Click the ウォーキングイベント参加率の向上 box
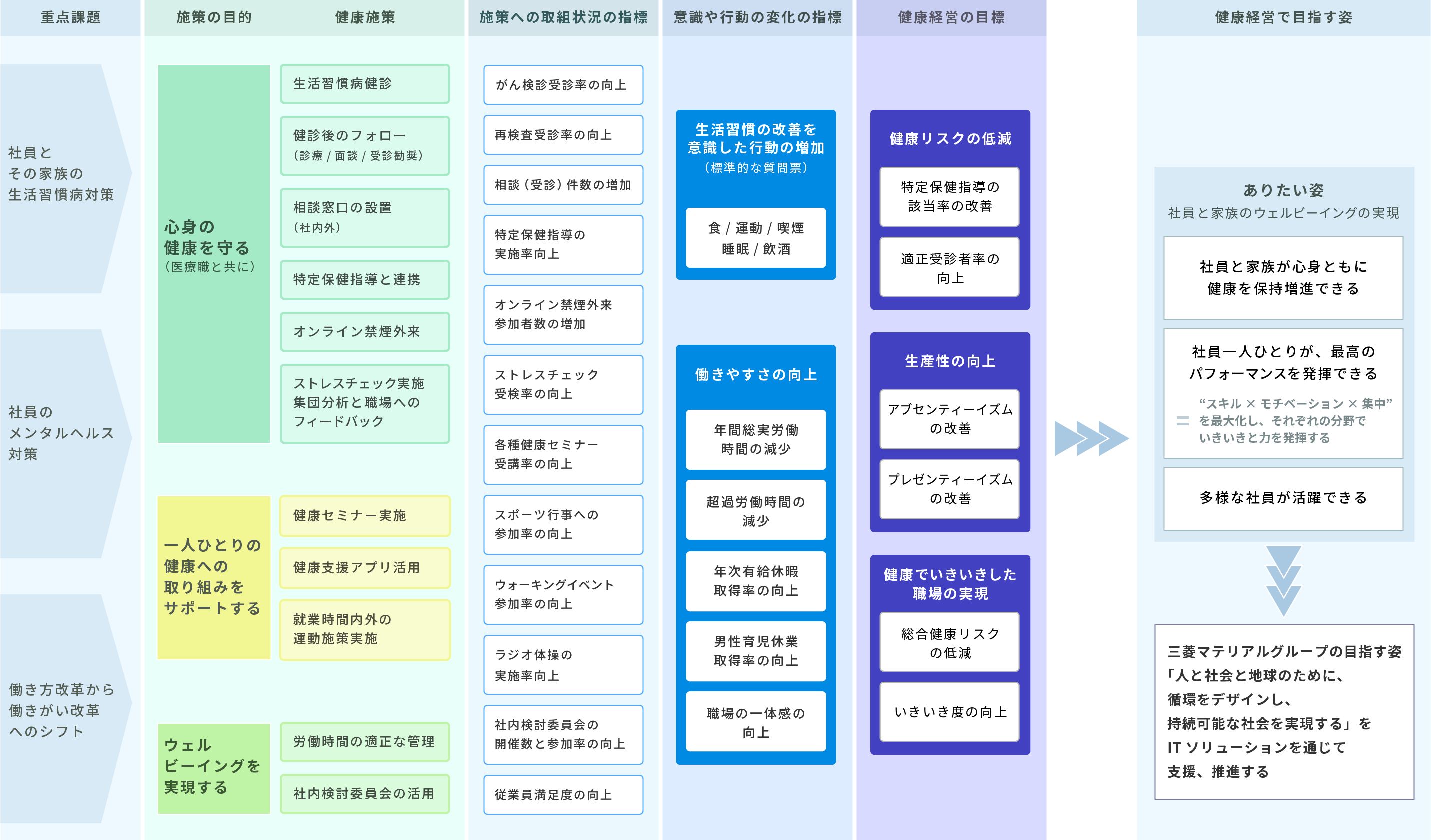Image resolution: width=1431 pixels, height=840 pixels. click(x=563, y=594)
